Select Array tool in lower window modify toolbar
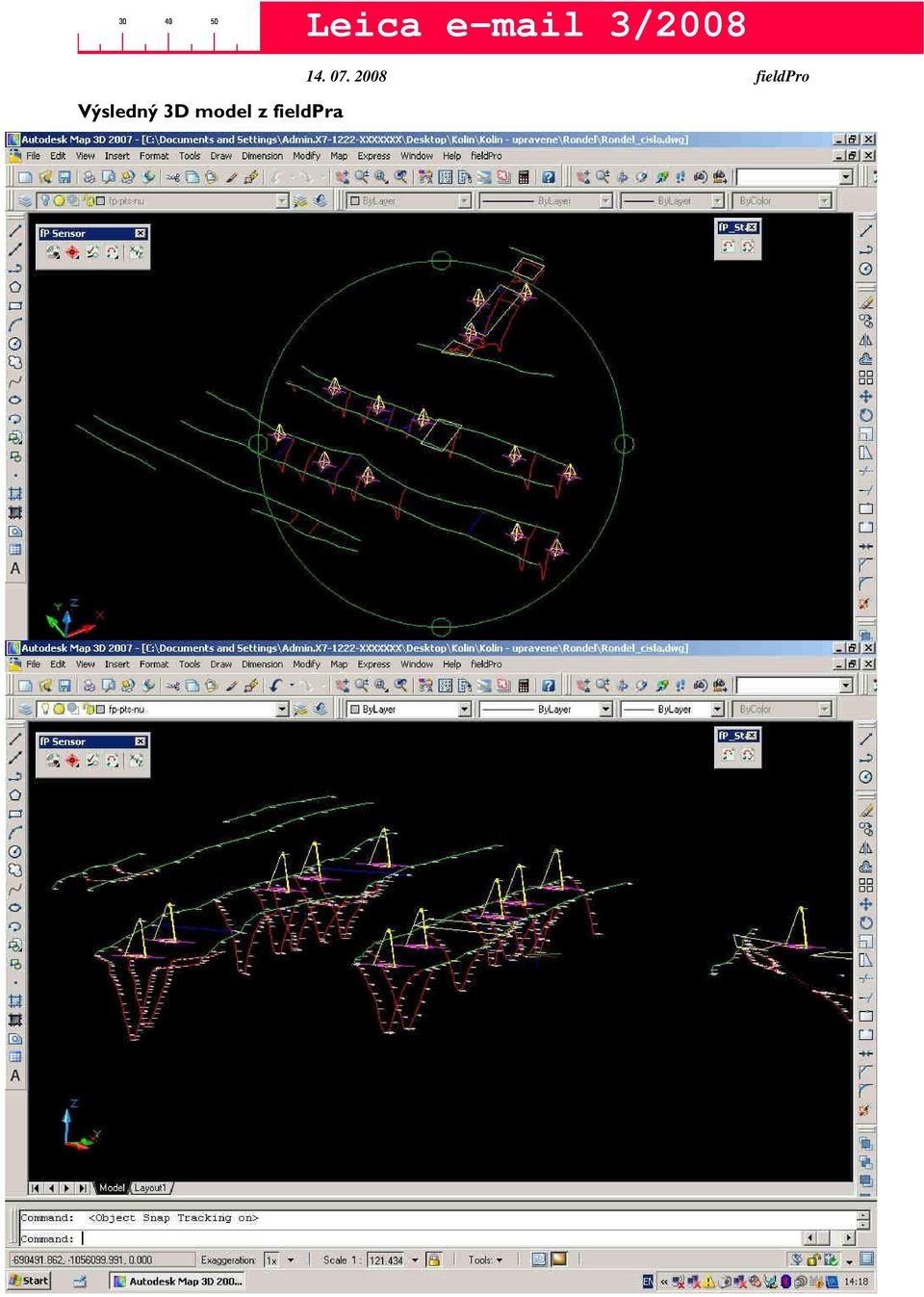 pyautogui.click(x=866, y=885)
